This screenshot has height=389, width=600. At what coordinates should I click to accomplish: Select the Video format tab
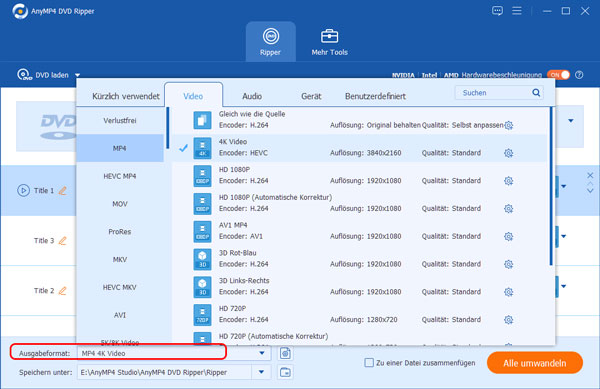click(x=193, y=96)
